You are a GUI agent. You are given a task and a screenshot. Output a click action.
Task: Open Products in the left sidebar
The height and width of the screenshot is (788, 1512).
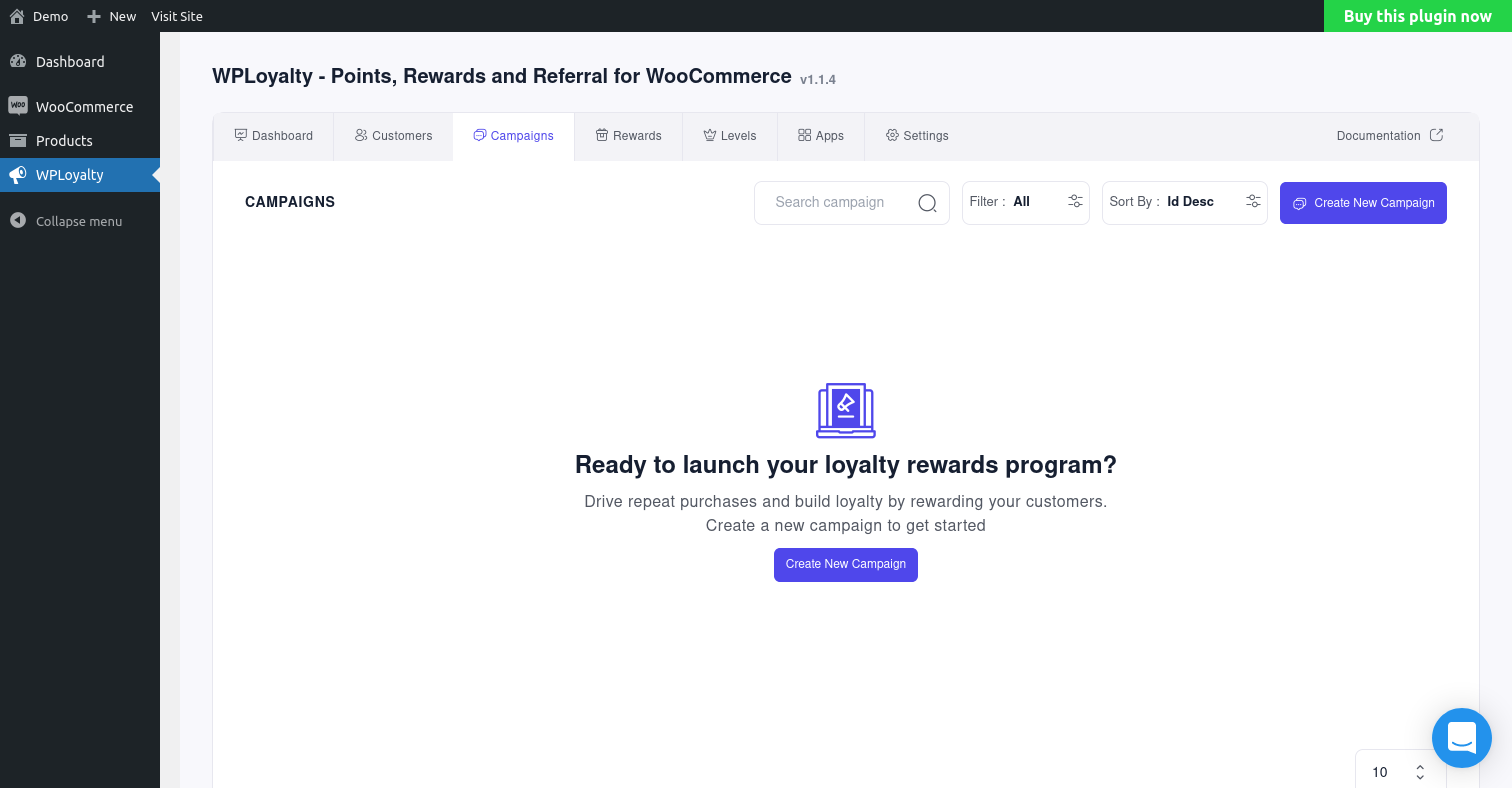(80, 141)
